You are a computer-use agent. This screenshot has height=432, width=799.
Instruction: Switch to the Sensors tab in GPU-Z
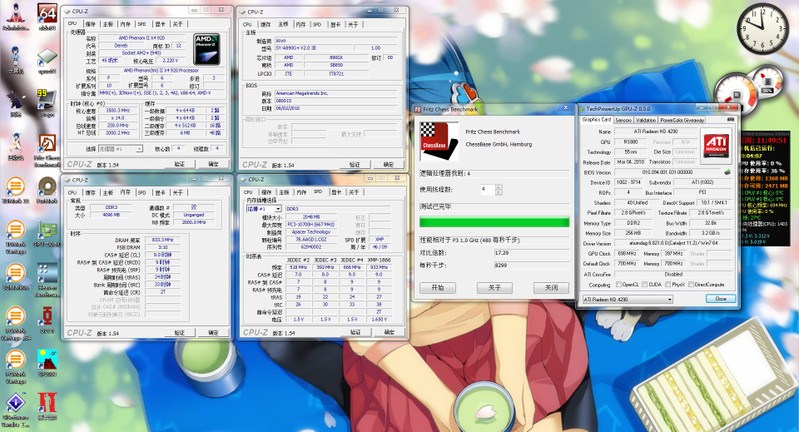coord(623,120)
